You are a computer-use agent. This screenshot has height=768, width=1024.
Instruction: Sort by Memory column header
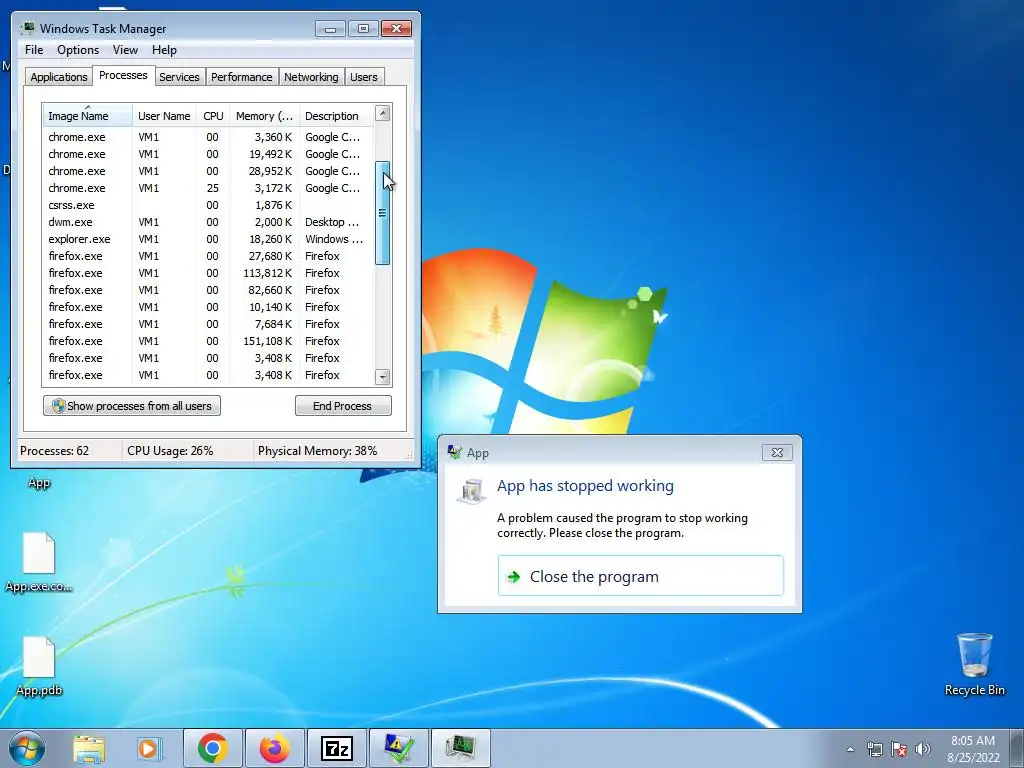[x=264, y=116]
